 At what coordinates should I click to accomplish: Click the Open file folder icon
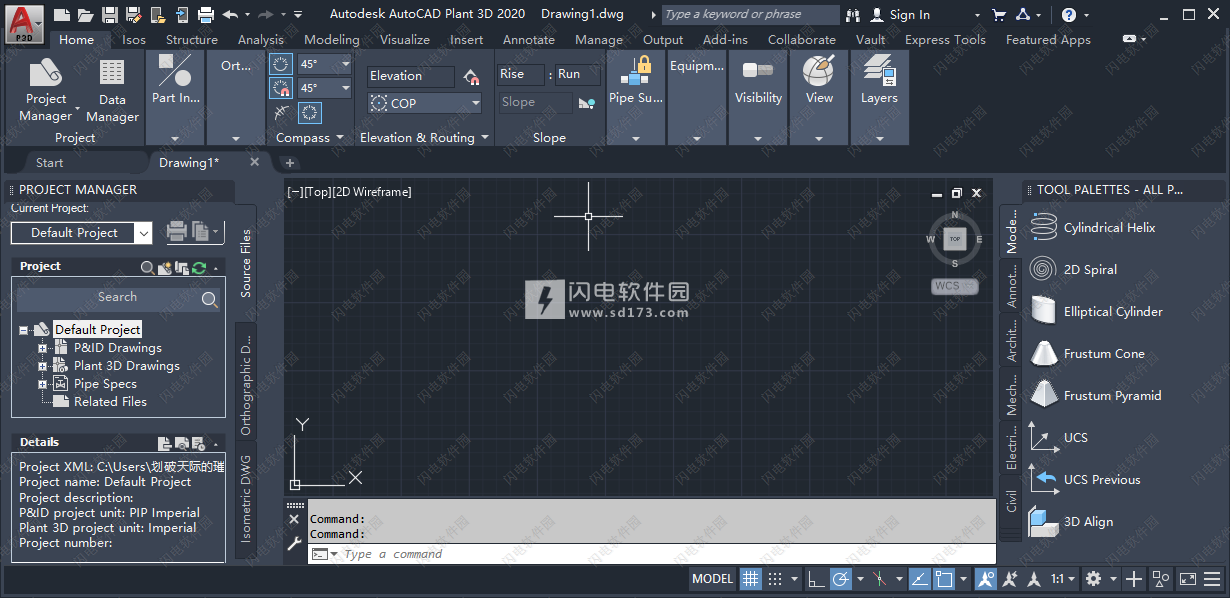tap(86, 15)
